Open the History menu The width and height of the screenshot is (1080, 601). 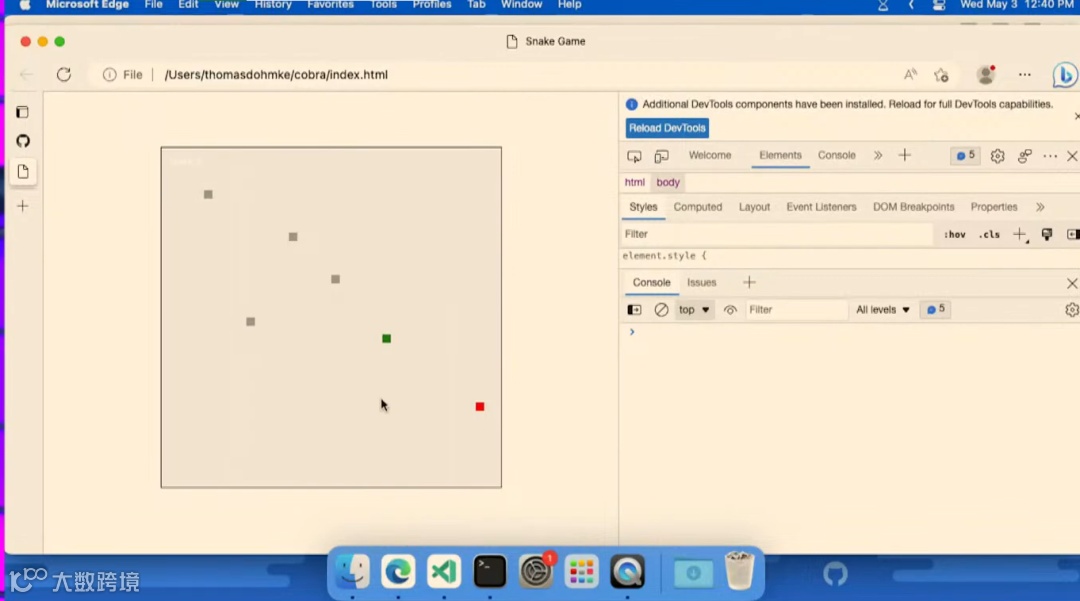click(273, 5)
